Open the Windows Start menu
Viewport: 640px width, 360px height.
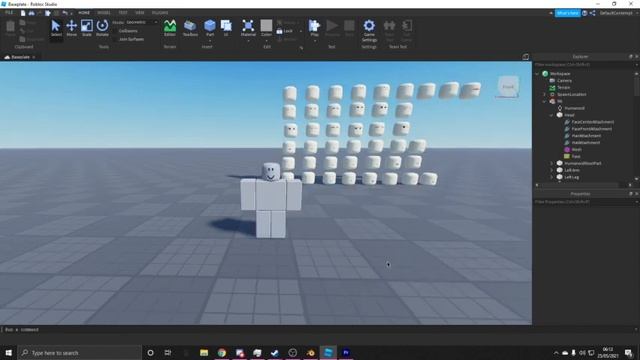[9, 353]
